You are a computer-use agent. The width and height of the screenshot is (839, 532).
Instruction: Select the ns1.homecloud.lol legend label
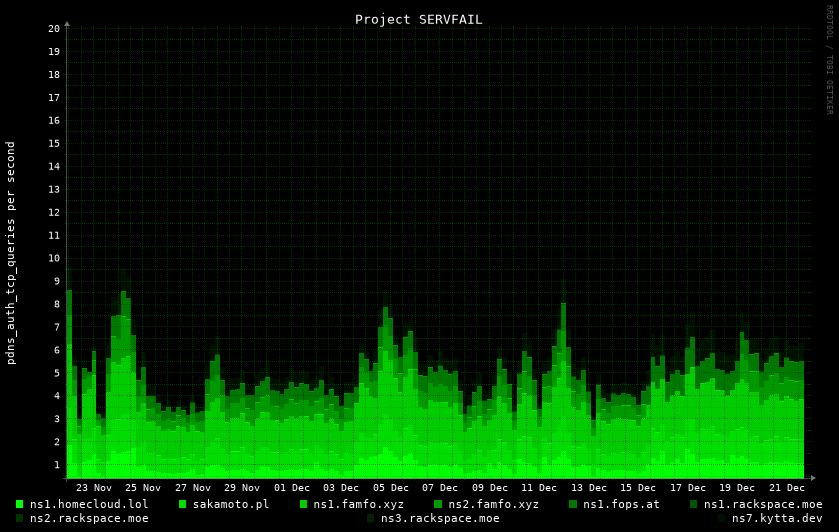[x=89, y=504]
